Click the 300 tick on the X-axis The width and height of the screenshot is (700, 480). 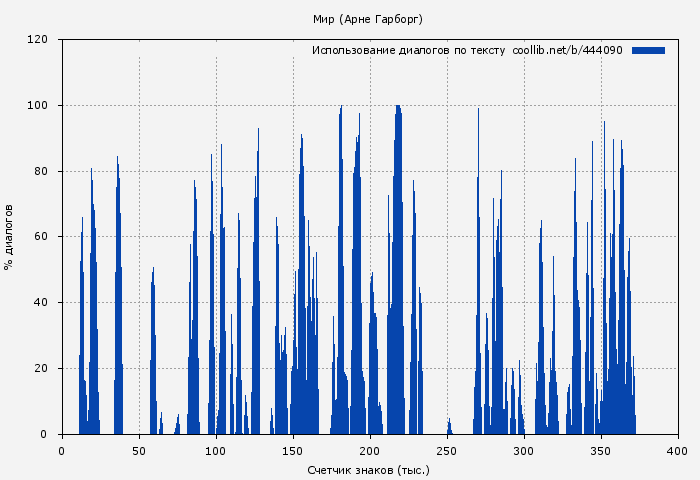point(524,451)
